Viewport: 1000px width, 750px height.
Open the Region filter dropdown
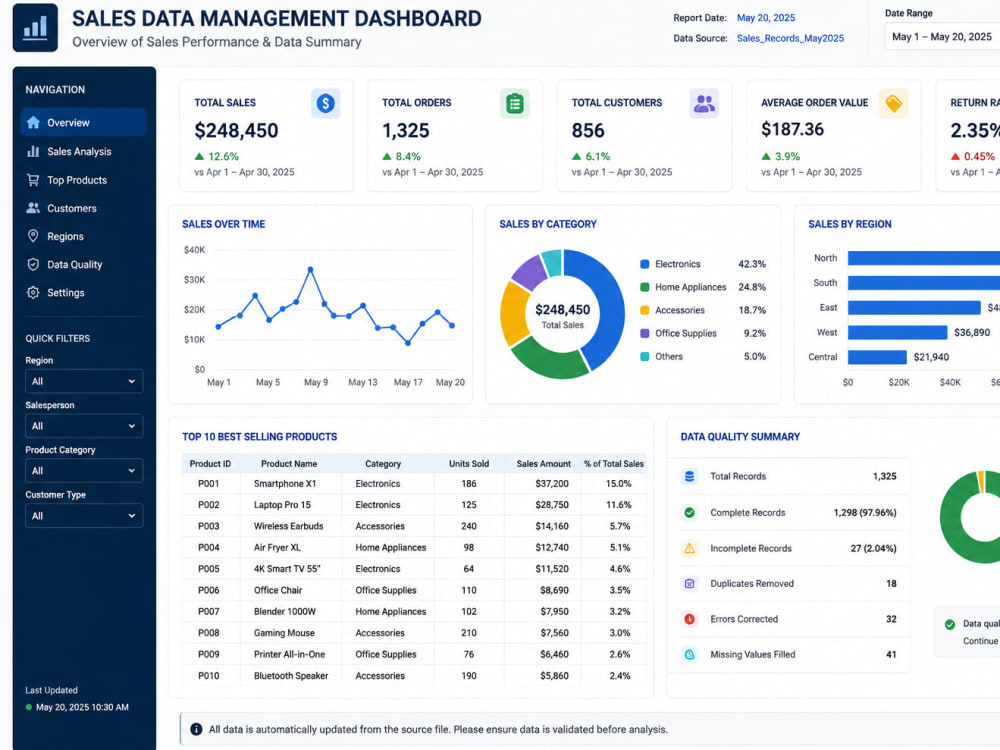pyautogui.click(x=84, y=381)
